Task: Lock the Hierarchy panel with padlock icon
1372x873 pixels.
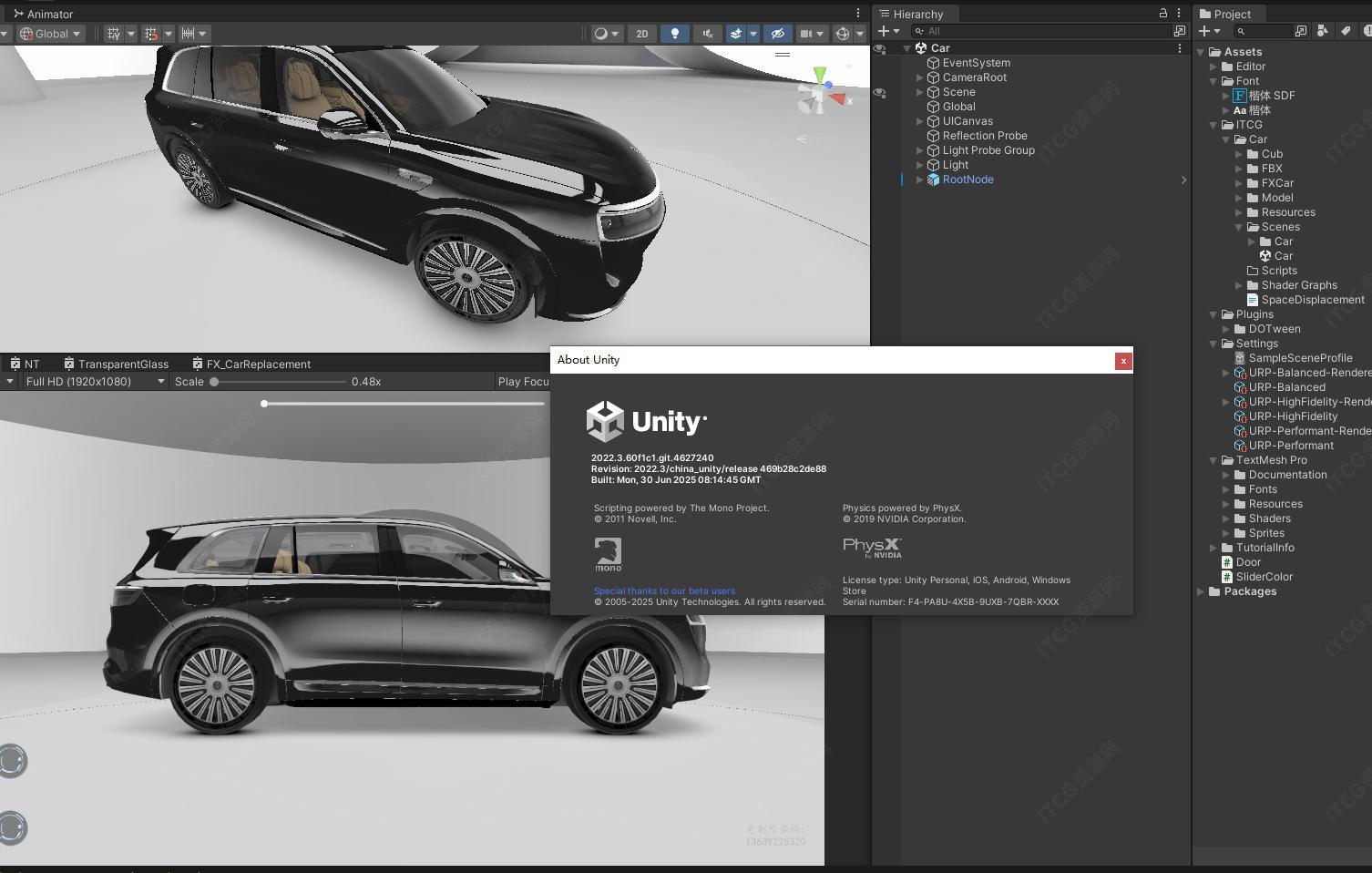Action: coord(1162,14)
